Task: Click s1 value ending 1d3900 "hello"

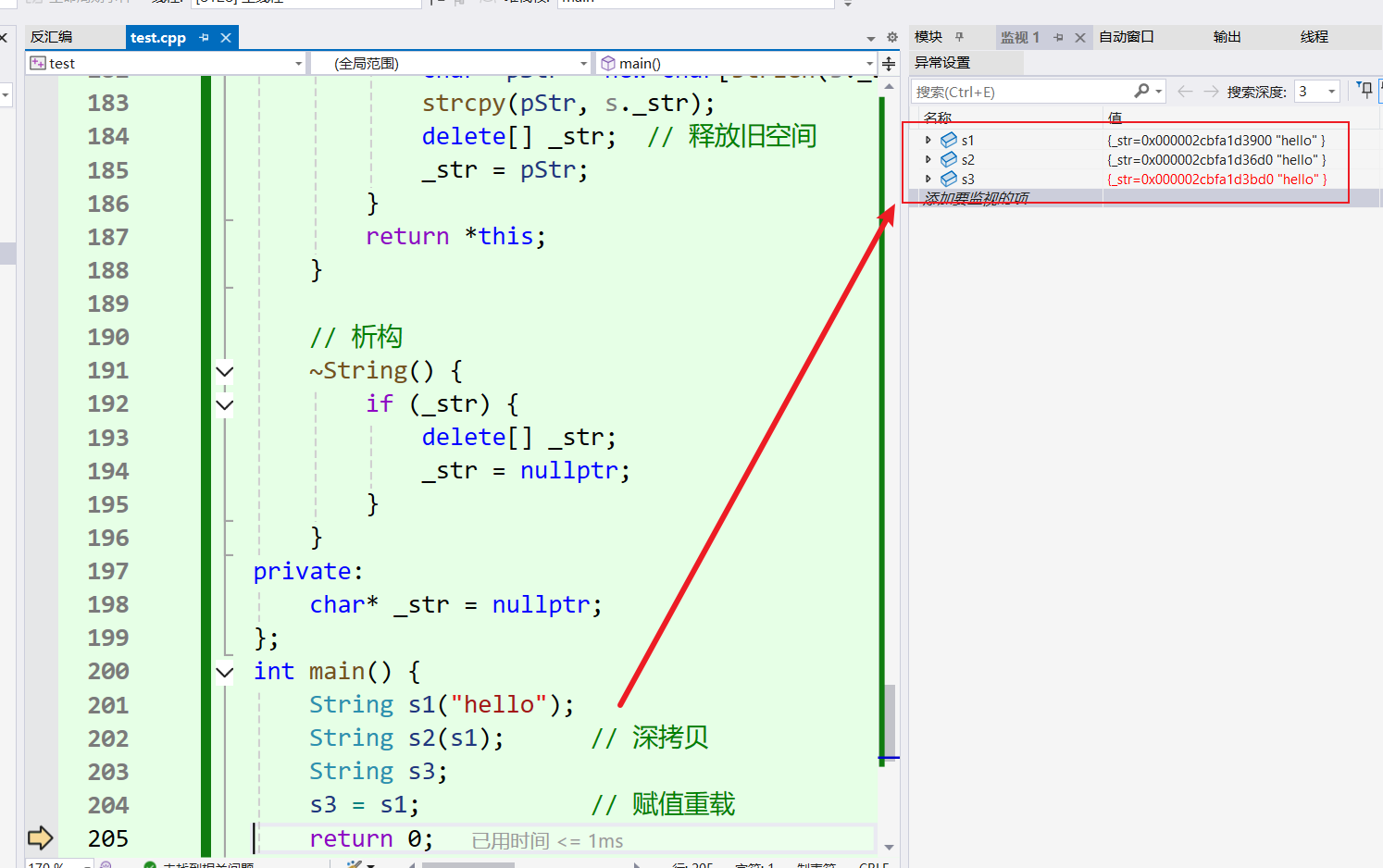Action: click(x=1216, y=141)
